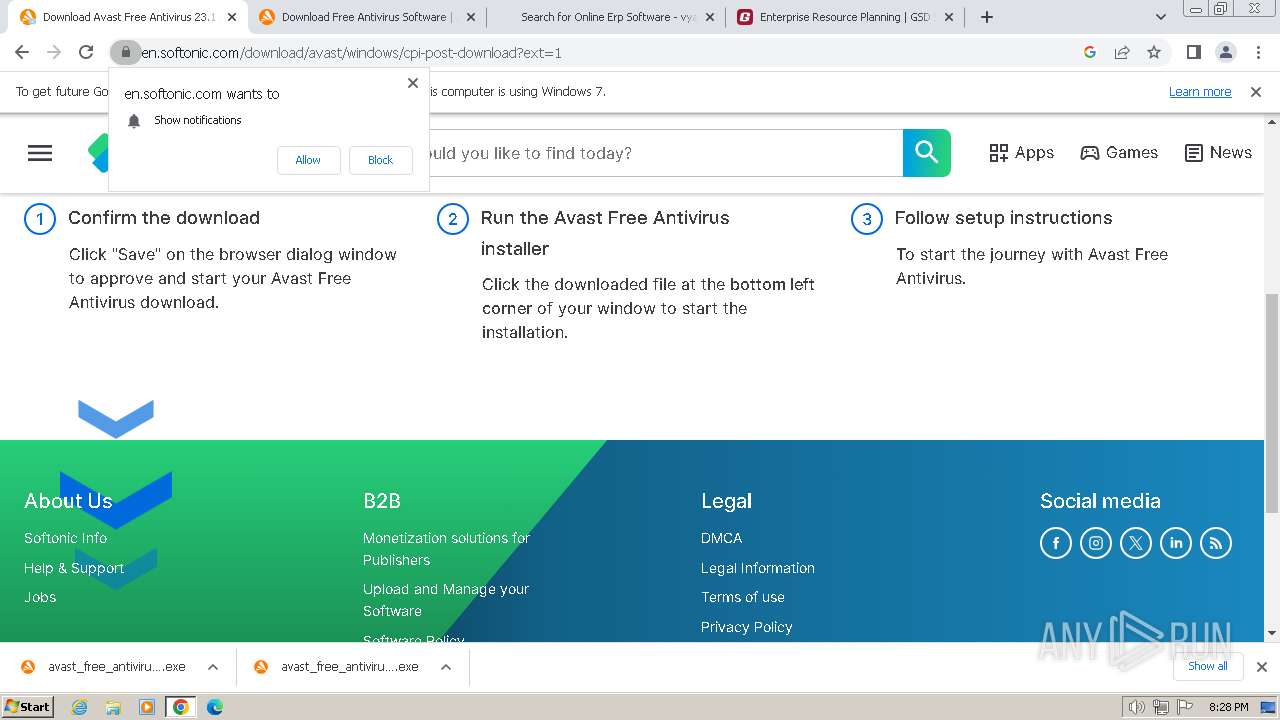1280x720 pixels.
Task: Close the downloads bar
Action: pyautogui.click(x=1261, y=667)
